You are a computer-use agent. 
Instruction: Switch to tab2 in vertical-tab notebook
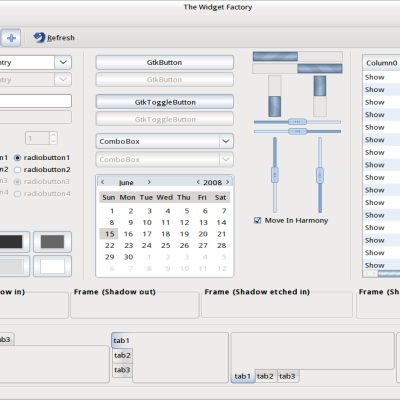pyautogui.click(x=122, y=355)
